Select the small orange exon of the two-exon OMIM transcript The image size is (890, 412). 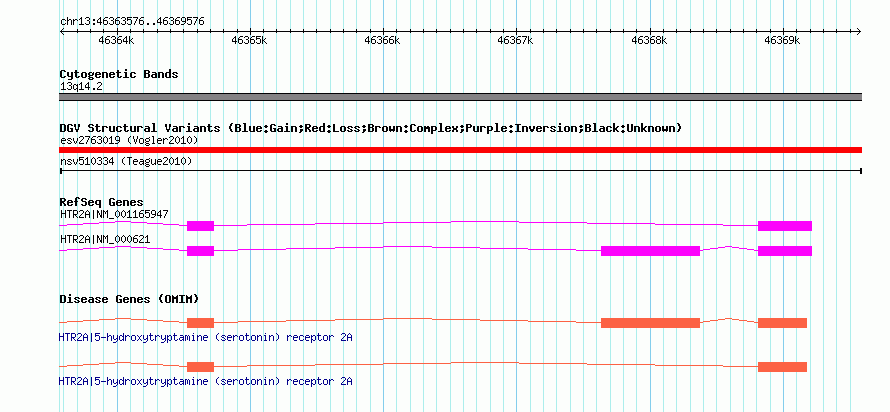tap(200, 367)
